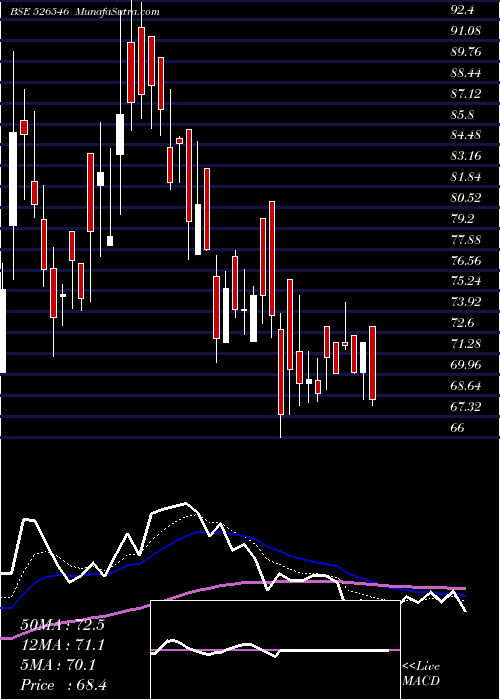Select the 91.08 price axis label
Viewport: 500px width, 700px height.
(466, 31)
